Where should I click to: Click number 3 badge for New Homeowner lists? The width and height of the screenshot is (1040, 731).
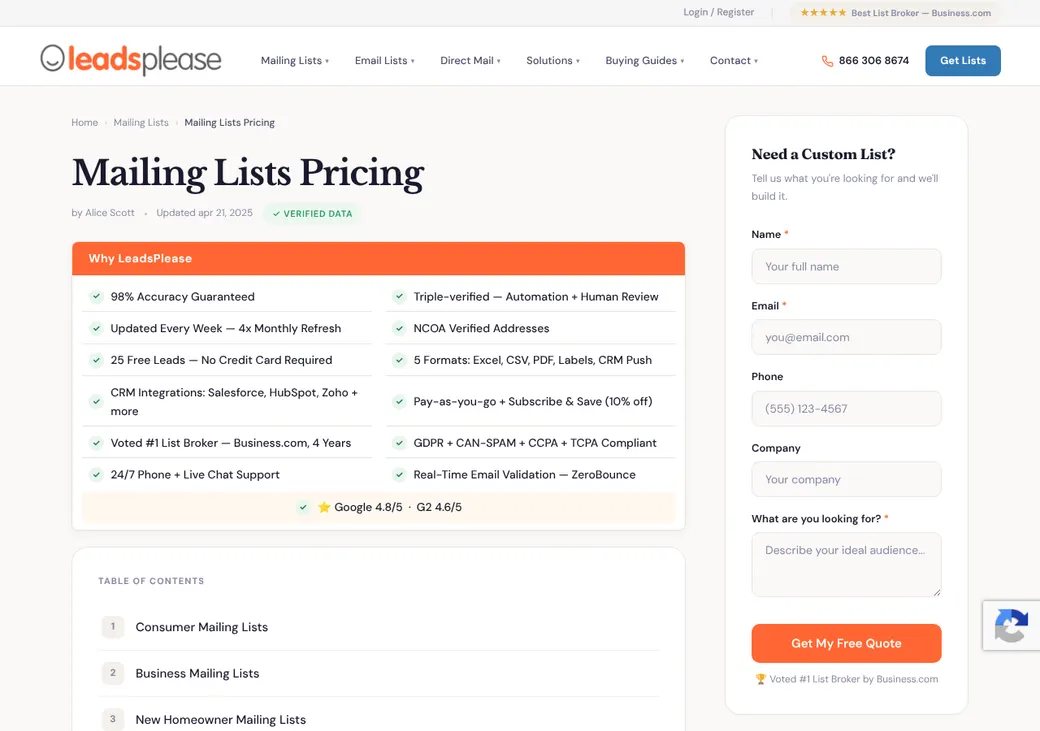pos(113,719)
